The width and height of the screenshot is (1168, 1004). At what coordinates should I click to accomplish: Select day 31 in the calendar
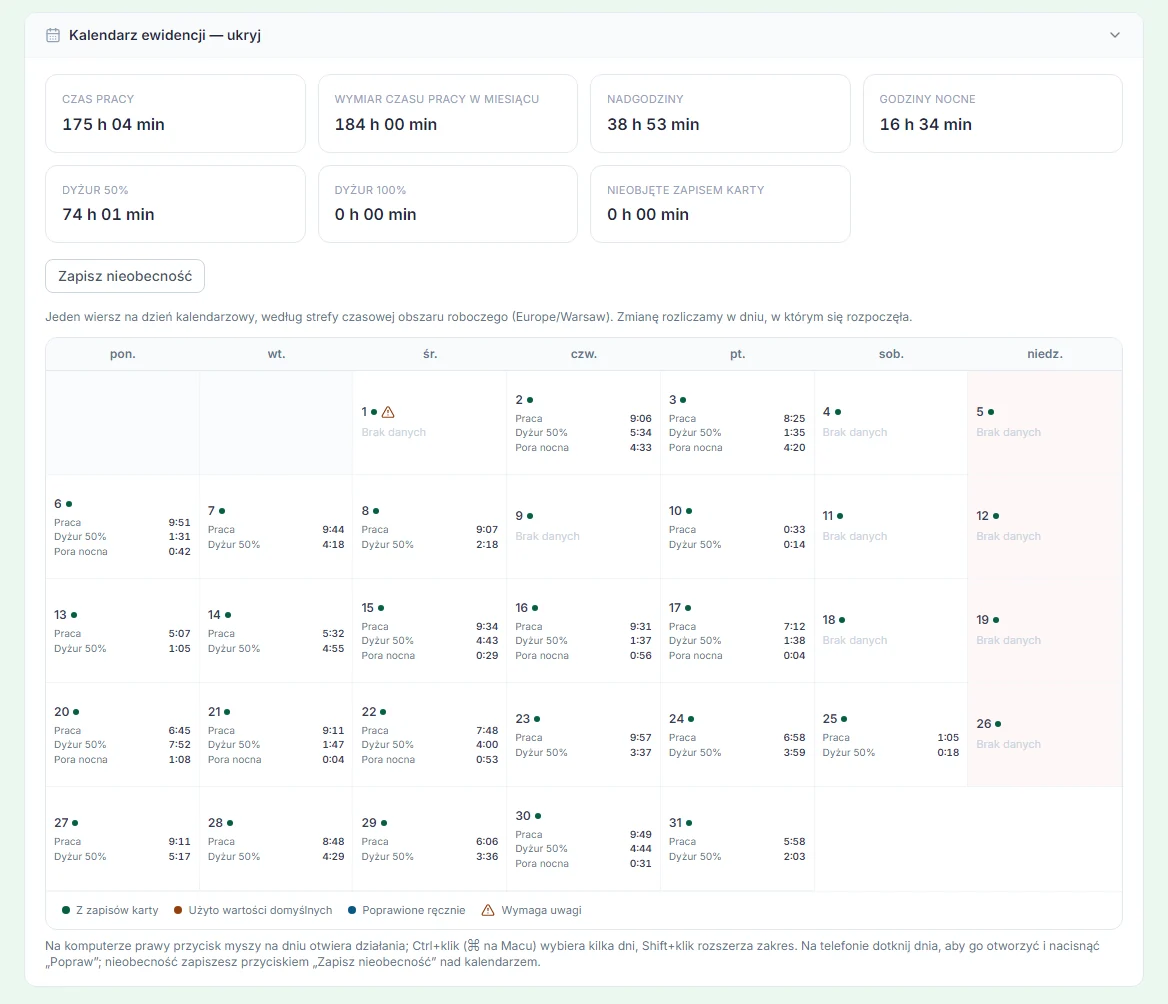coord(737,839)
